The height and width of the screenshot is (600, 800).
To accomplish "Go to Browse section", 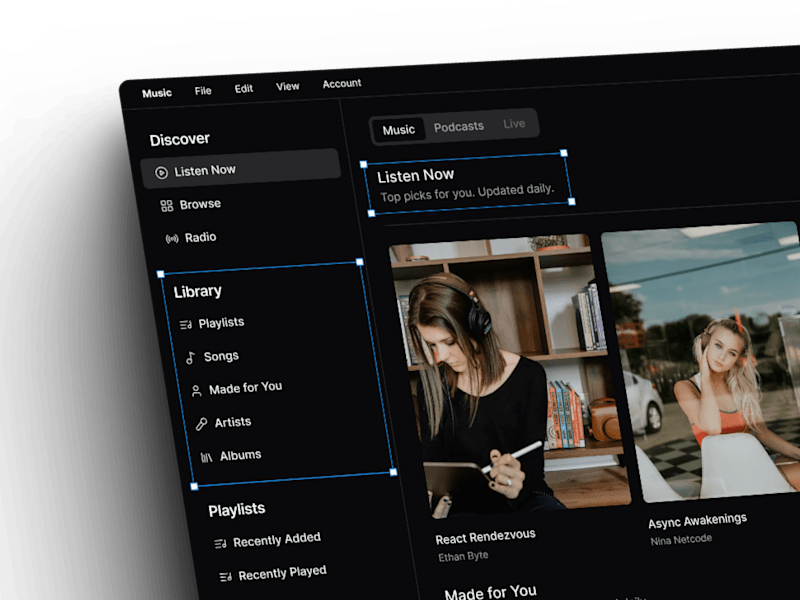I will tap(200, 205).
